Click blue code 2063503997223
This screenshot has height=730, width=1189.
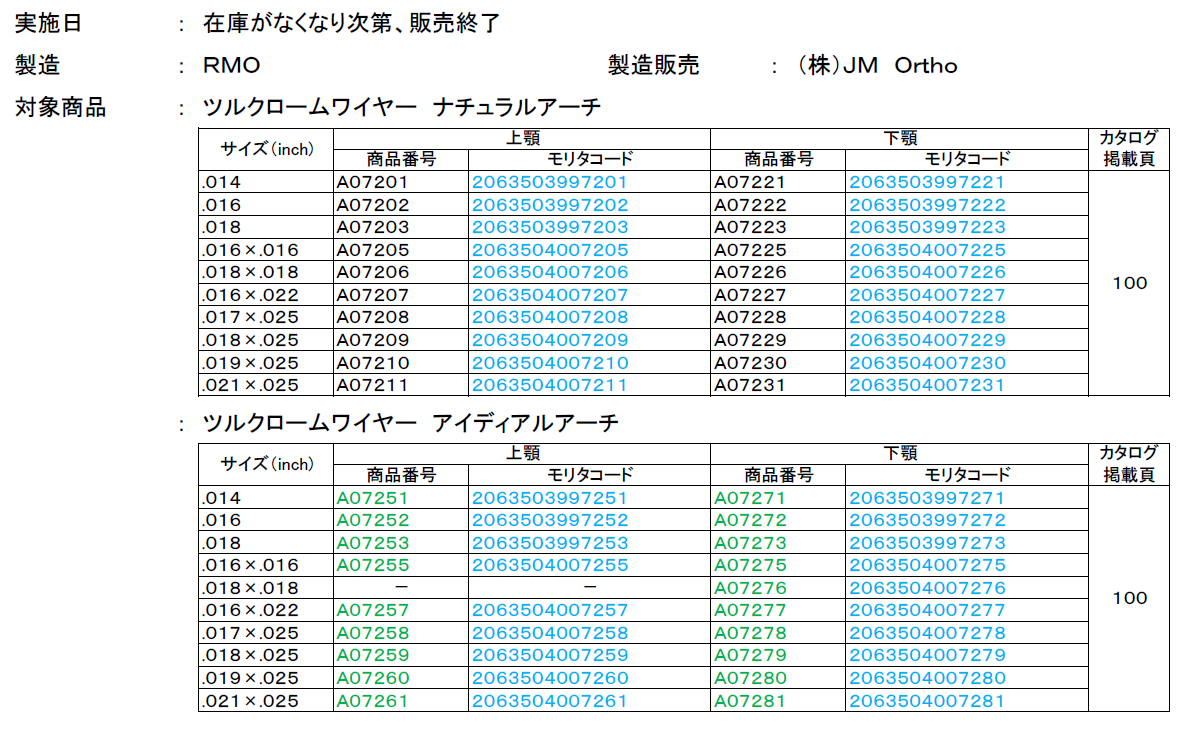tap(927, 227)
